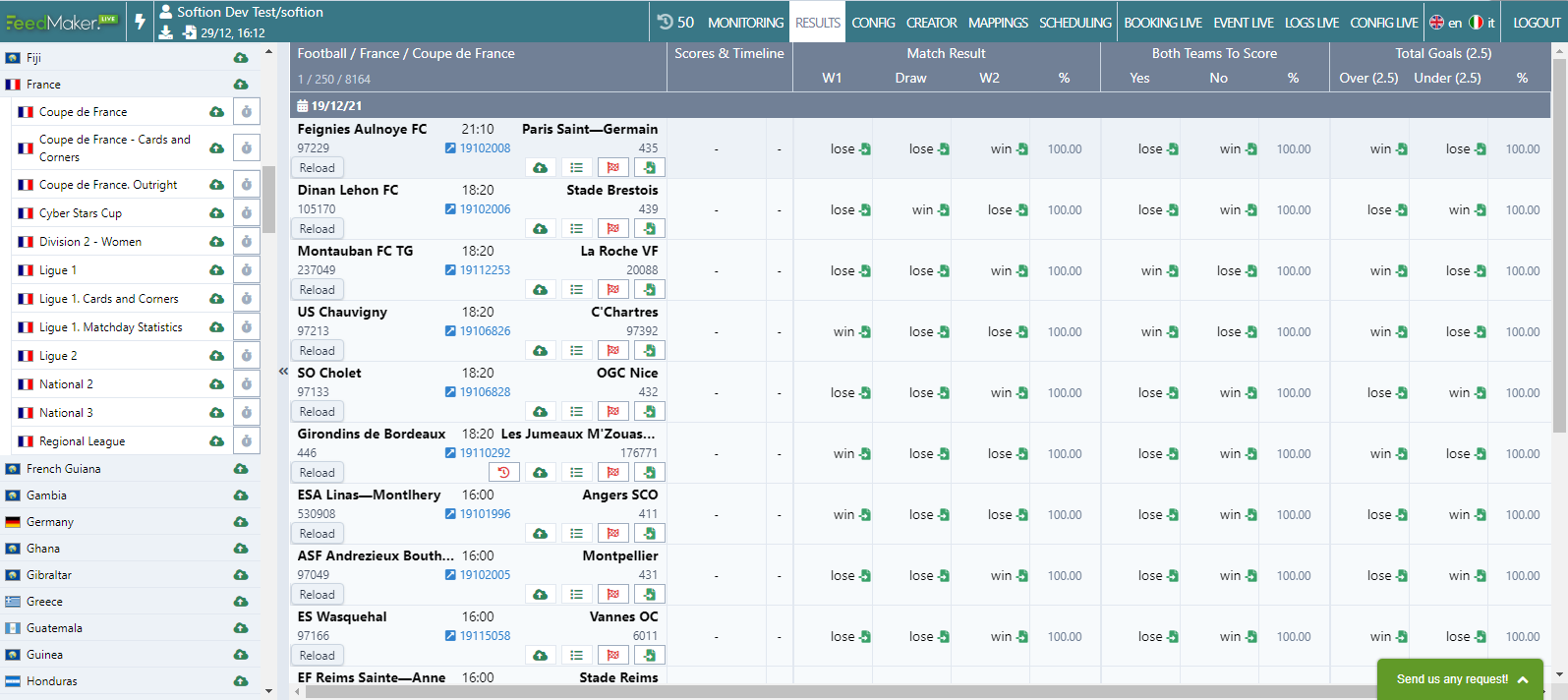The height and width of the screenshot is (700, 1568).
Task: Click Reload for ES Wasquehal match
Action: click(318, 656)
